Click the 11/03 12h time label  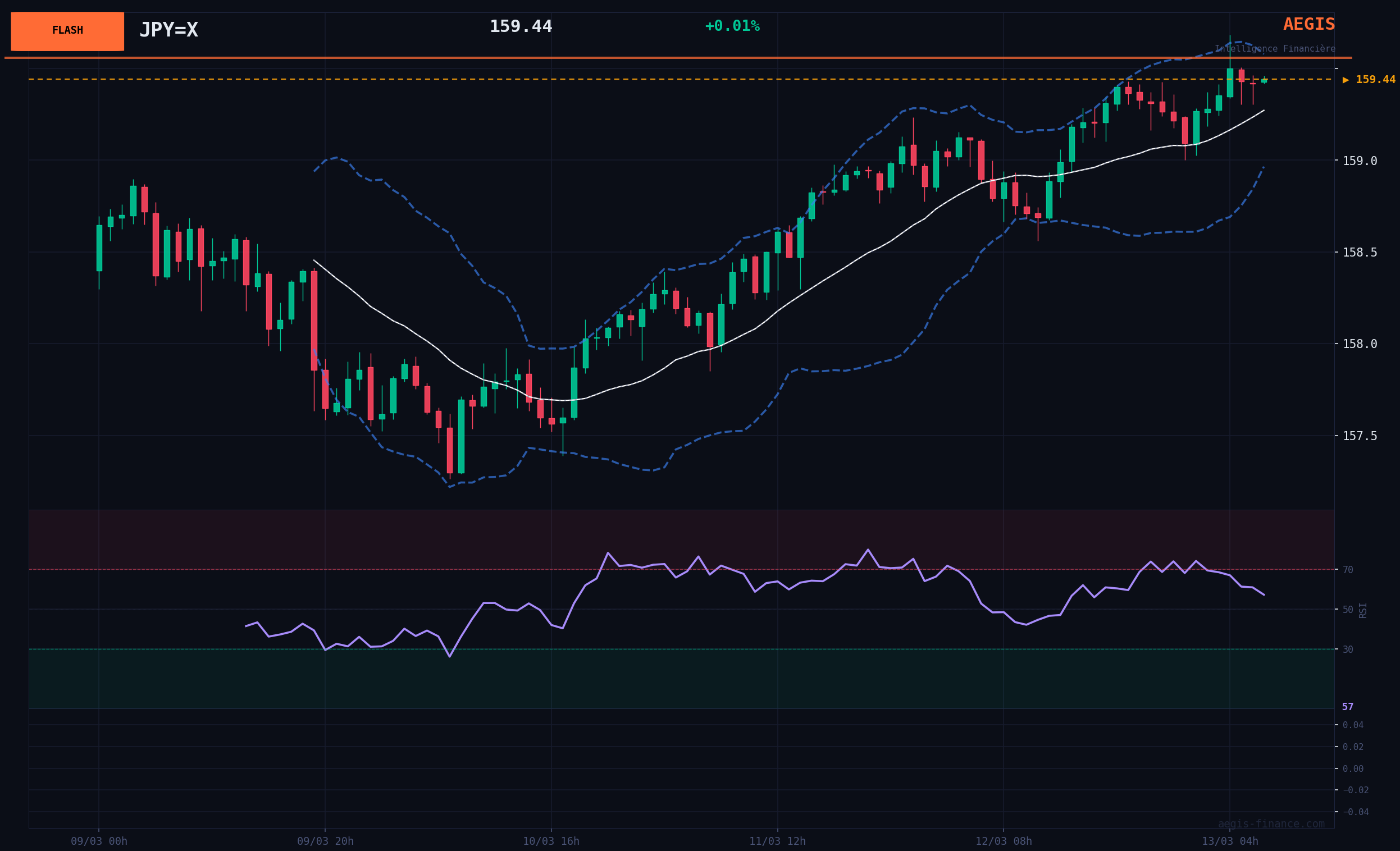point(777,841)
